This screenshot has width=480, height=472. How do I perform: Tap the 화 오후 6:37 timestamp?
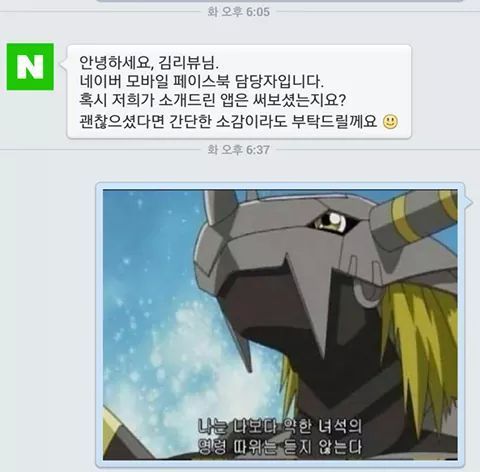pos(238,150)
